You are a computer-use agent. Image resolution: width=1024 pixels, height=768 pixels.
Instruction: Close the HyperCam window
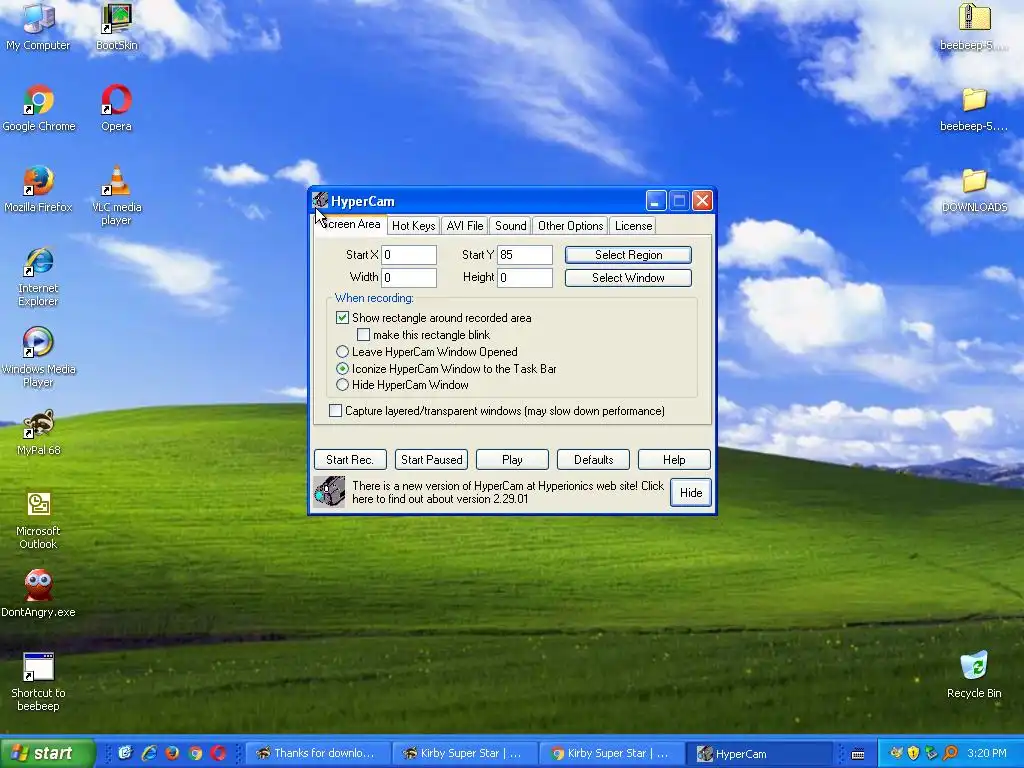(x=702, y=201)
